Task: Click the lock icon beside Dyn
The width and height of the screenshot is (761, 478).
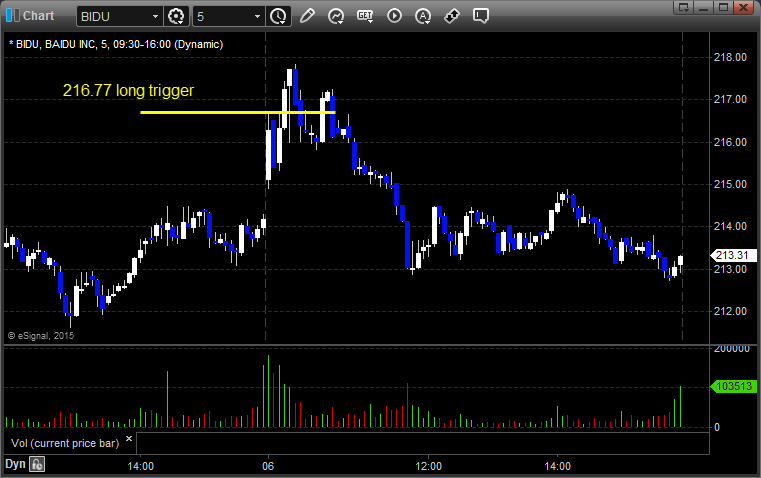Action: click(x=37, y=464)
